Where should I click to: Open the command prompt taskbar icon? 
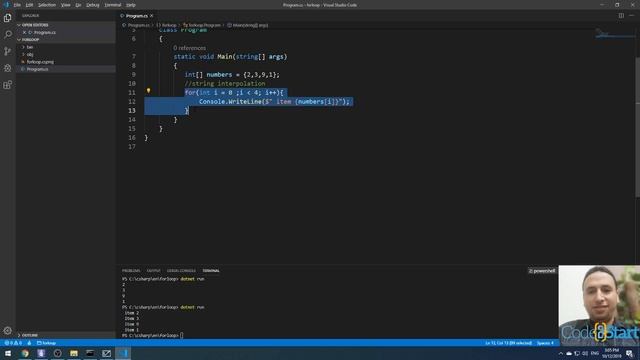90,353
